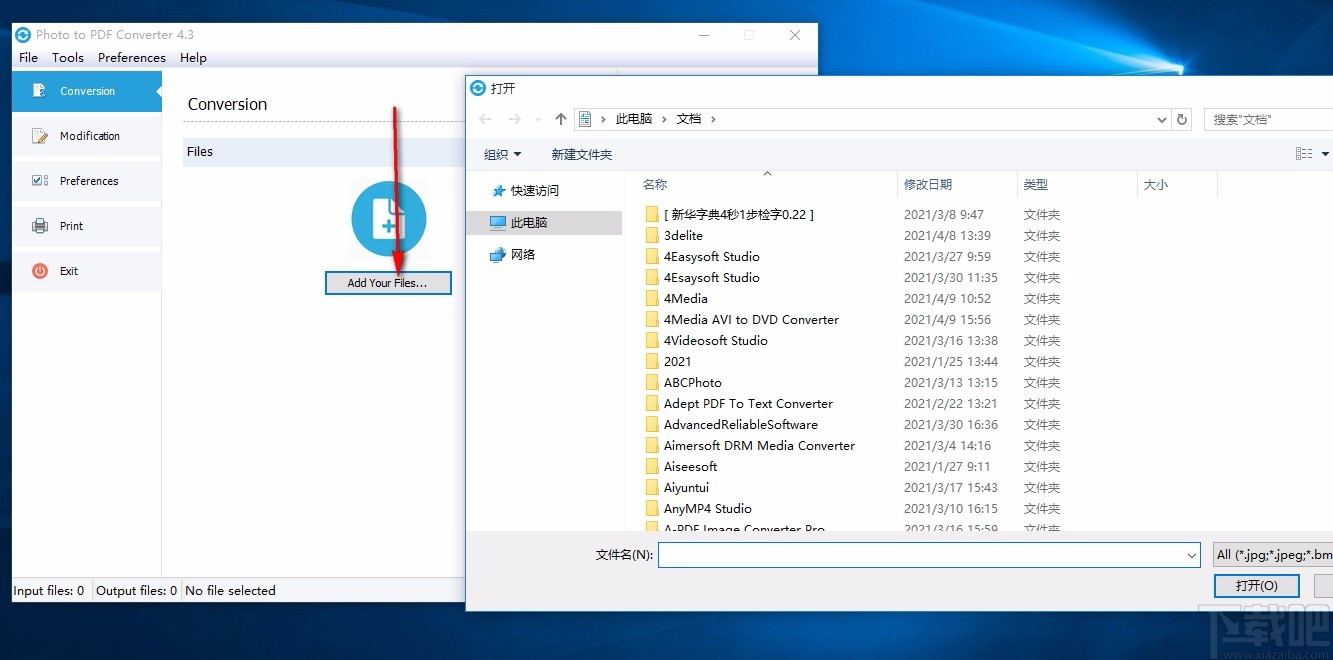Screen dimensions: 1333x660
Task: Open the Tools menu
Action: pos(67,57)
